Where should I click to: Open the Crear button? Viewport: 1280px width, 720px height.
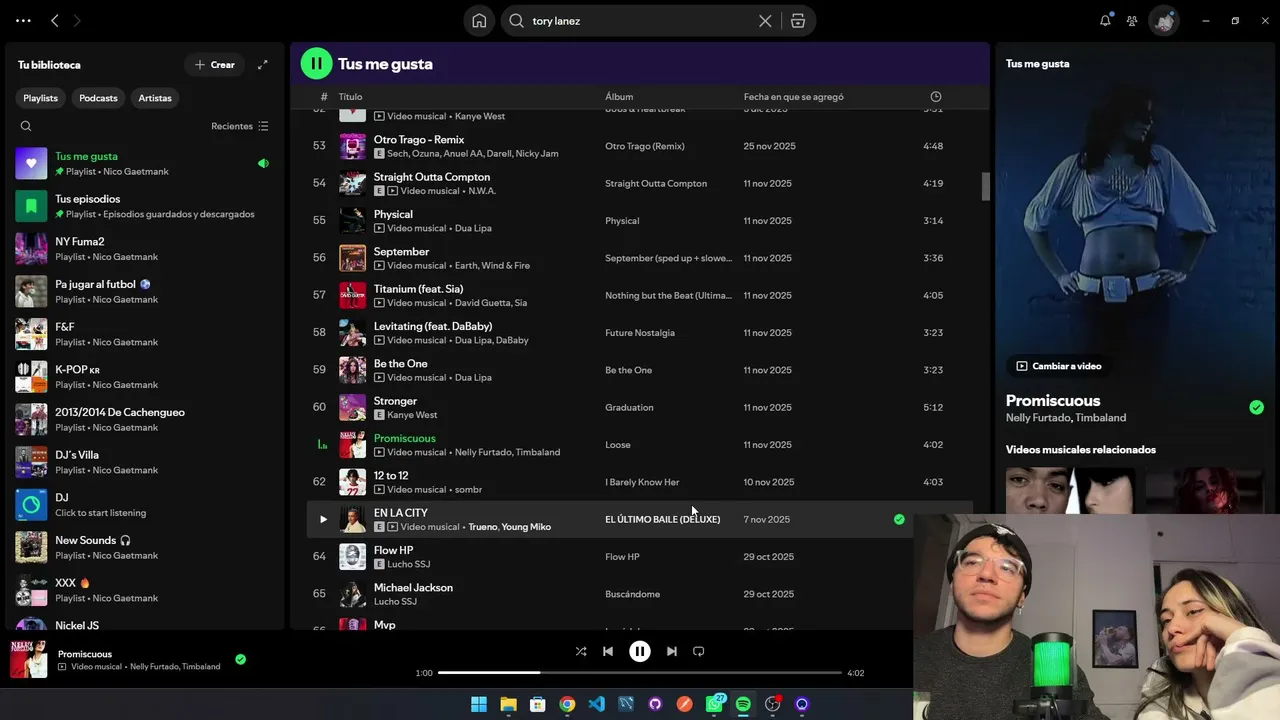(x=215, y=65)
